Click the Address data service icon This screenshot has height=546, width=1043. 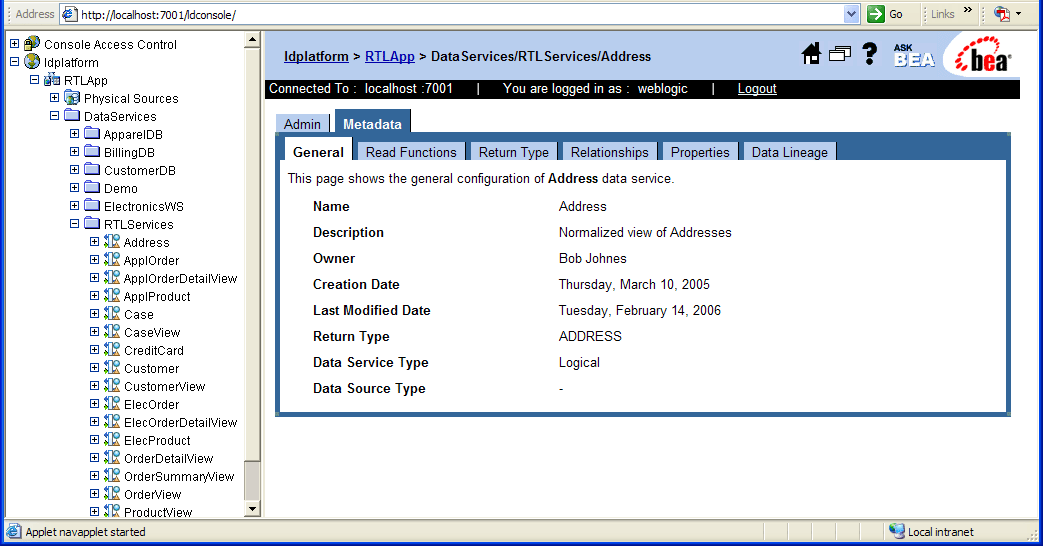pyautogui.click(x=112, y=241)
